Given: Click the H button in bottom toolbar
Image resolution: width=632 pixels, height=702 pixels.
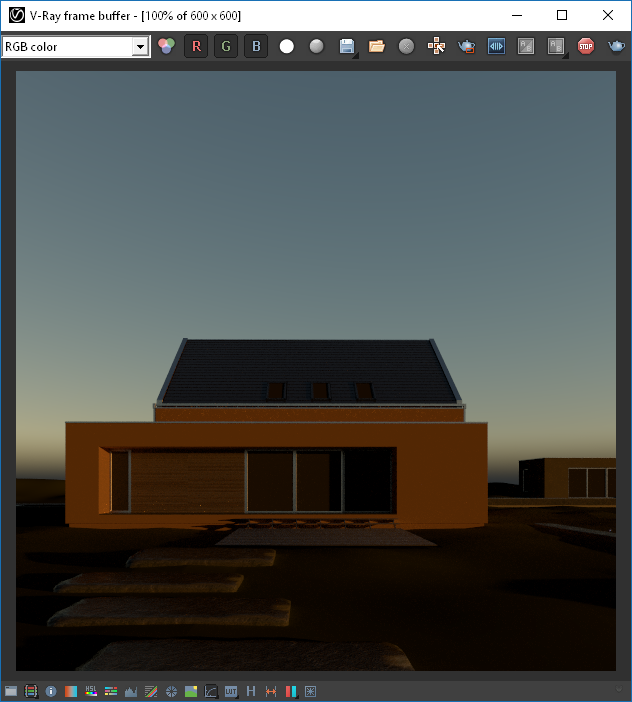Looking at the screenshot, I should tap(251, 691).
